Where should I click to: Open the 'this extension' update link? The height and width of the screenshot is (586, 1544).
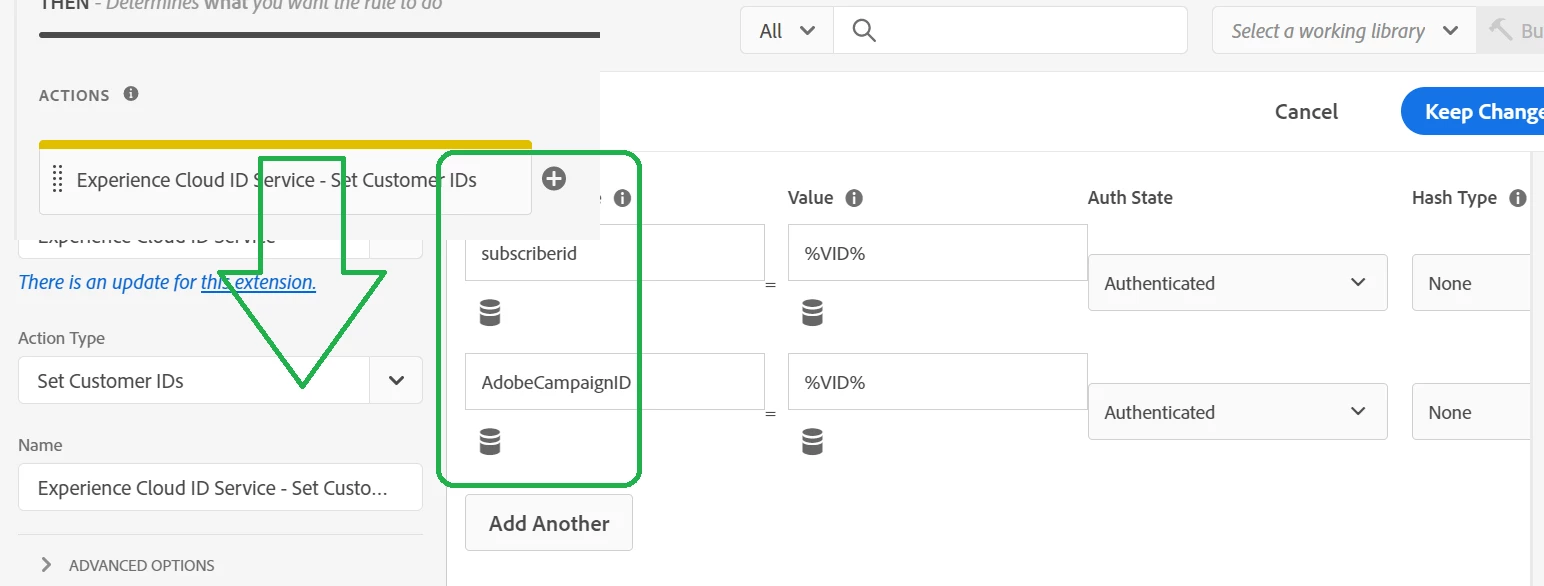tap(258, 282)
